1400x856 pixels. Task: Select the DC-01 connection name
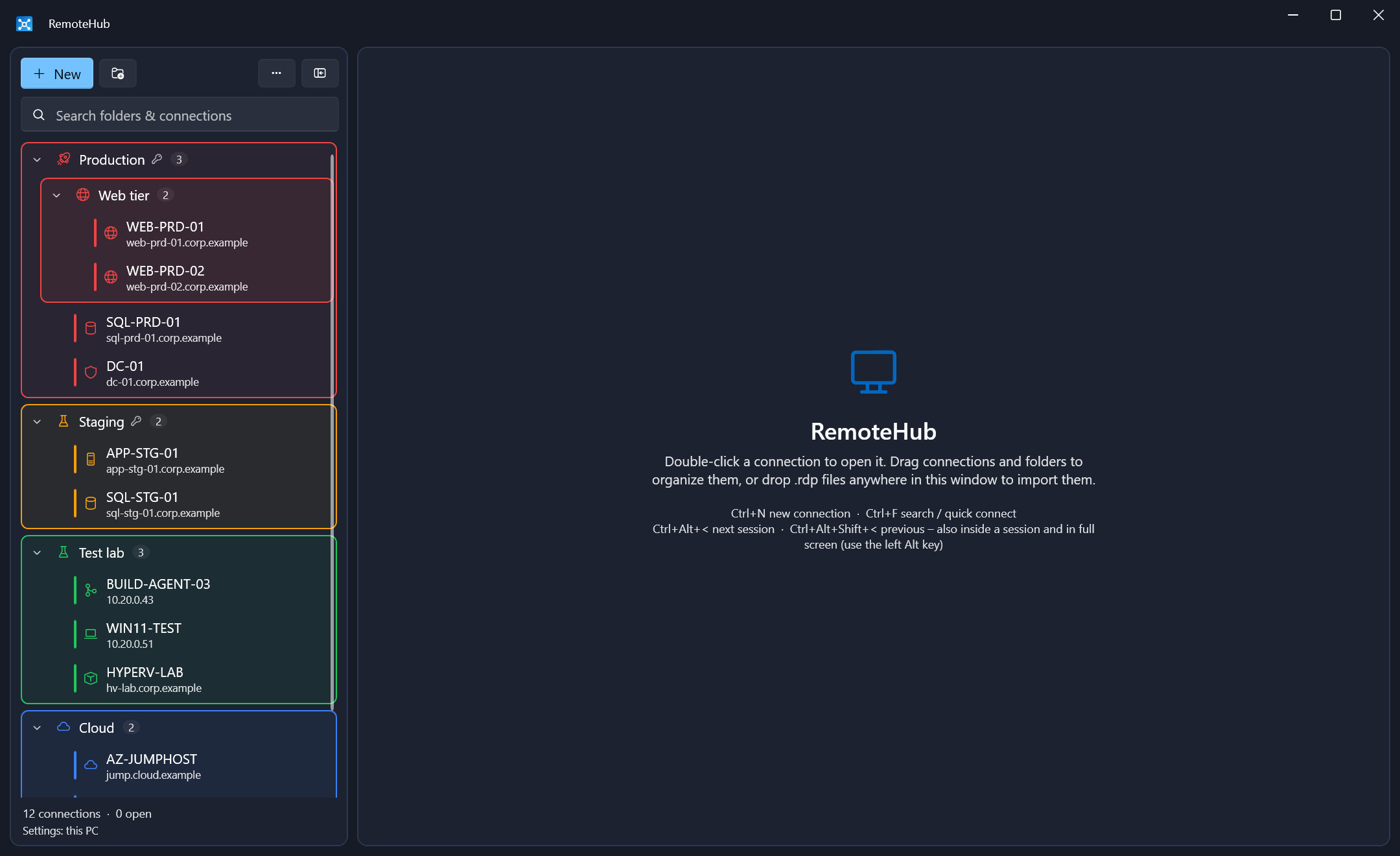click(125, 366)
